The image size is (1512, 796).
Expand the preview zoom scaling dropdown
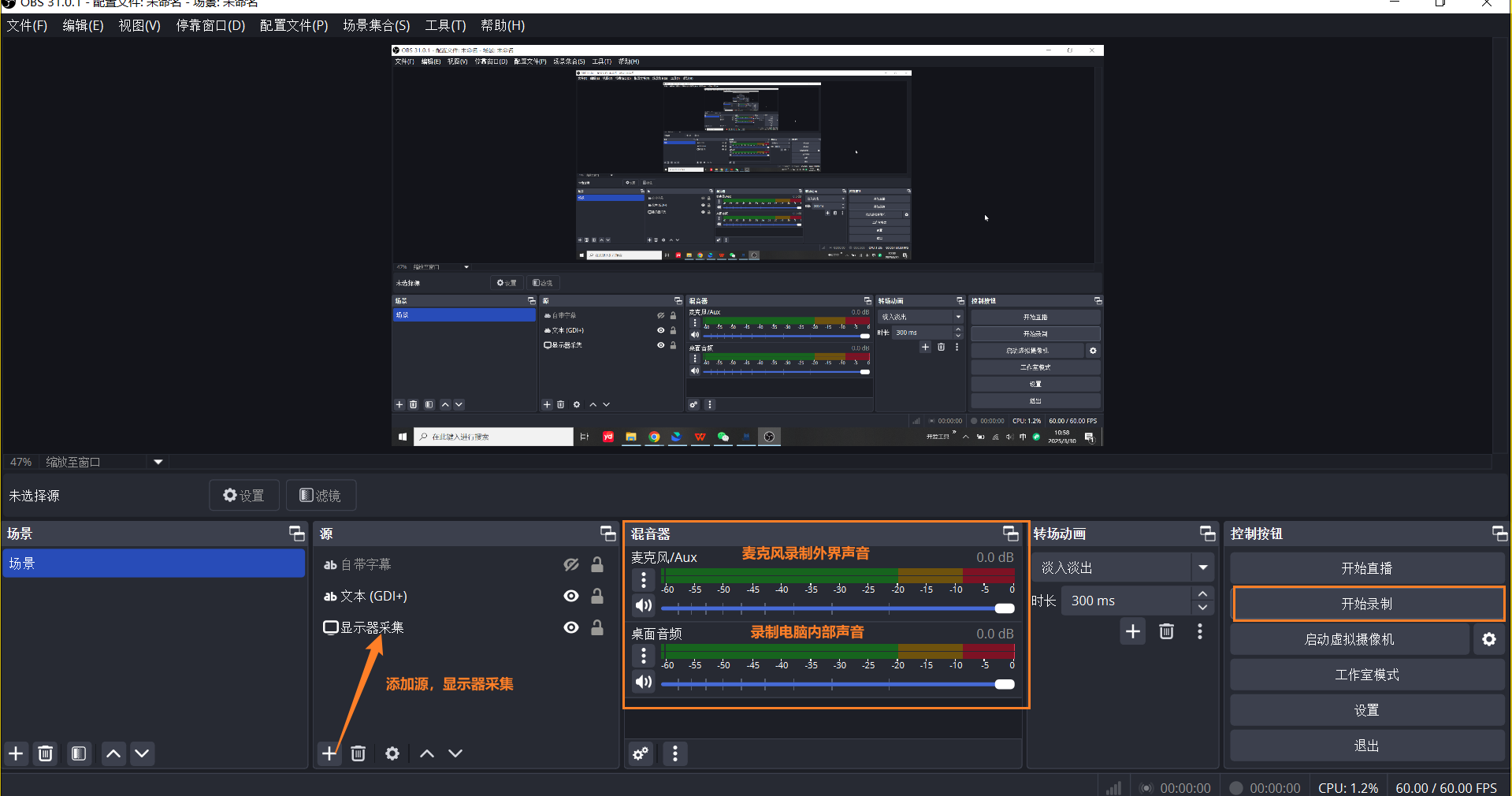coord(158,462)
